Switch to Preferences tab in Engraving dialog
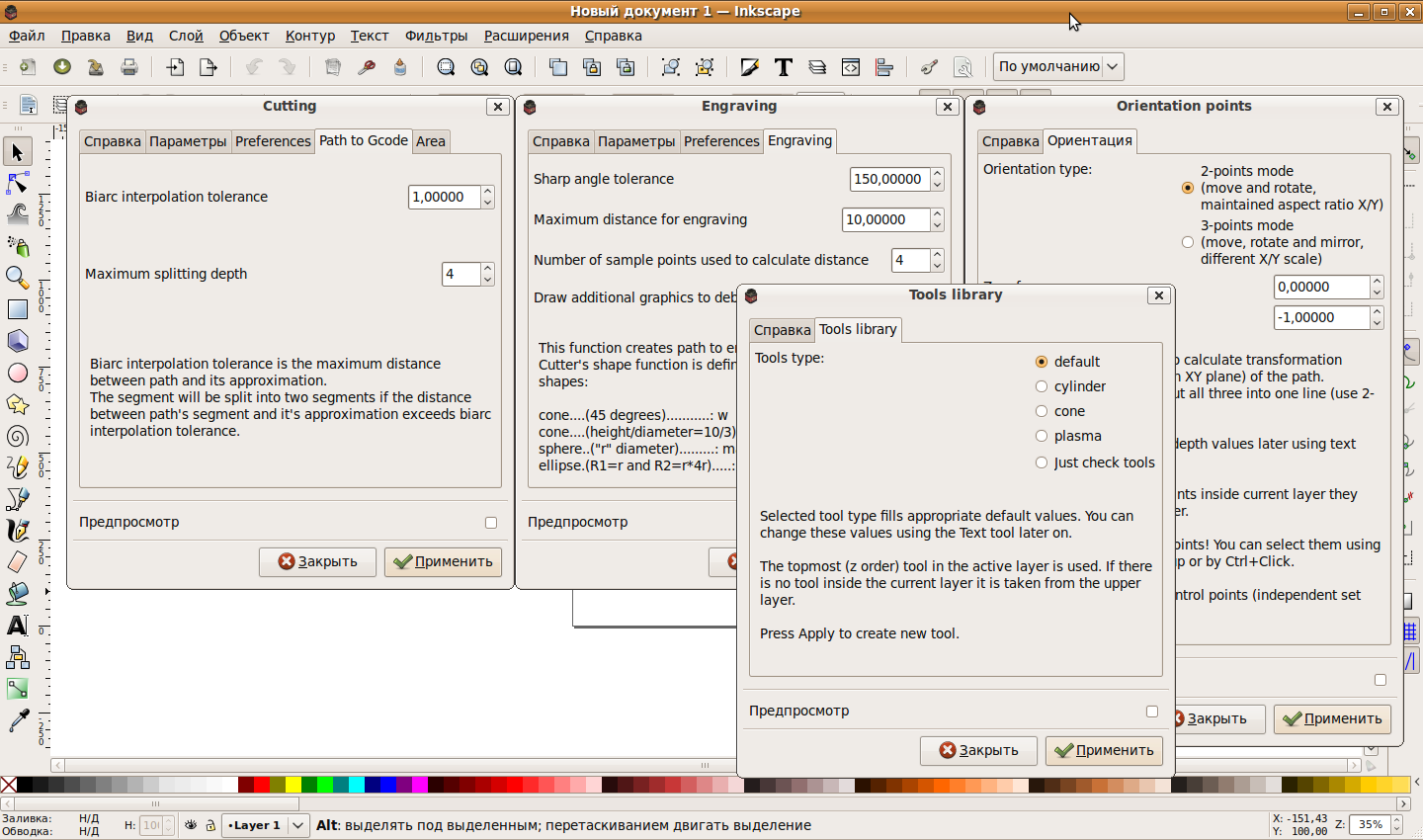The image size is (1423, 840). tap(721, 141)
